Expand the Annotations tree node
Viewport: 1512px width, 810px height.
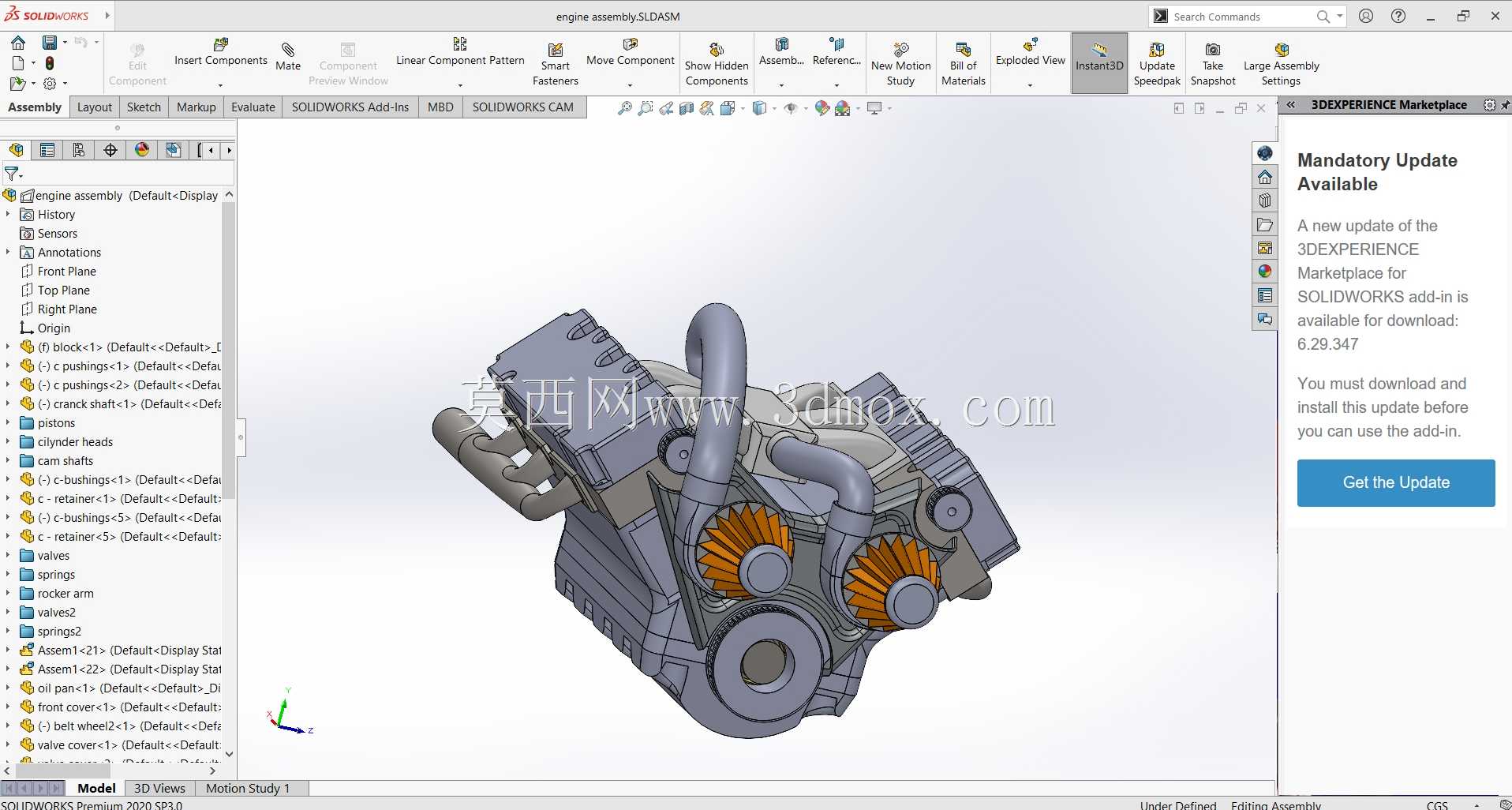[8, 252]
